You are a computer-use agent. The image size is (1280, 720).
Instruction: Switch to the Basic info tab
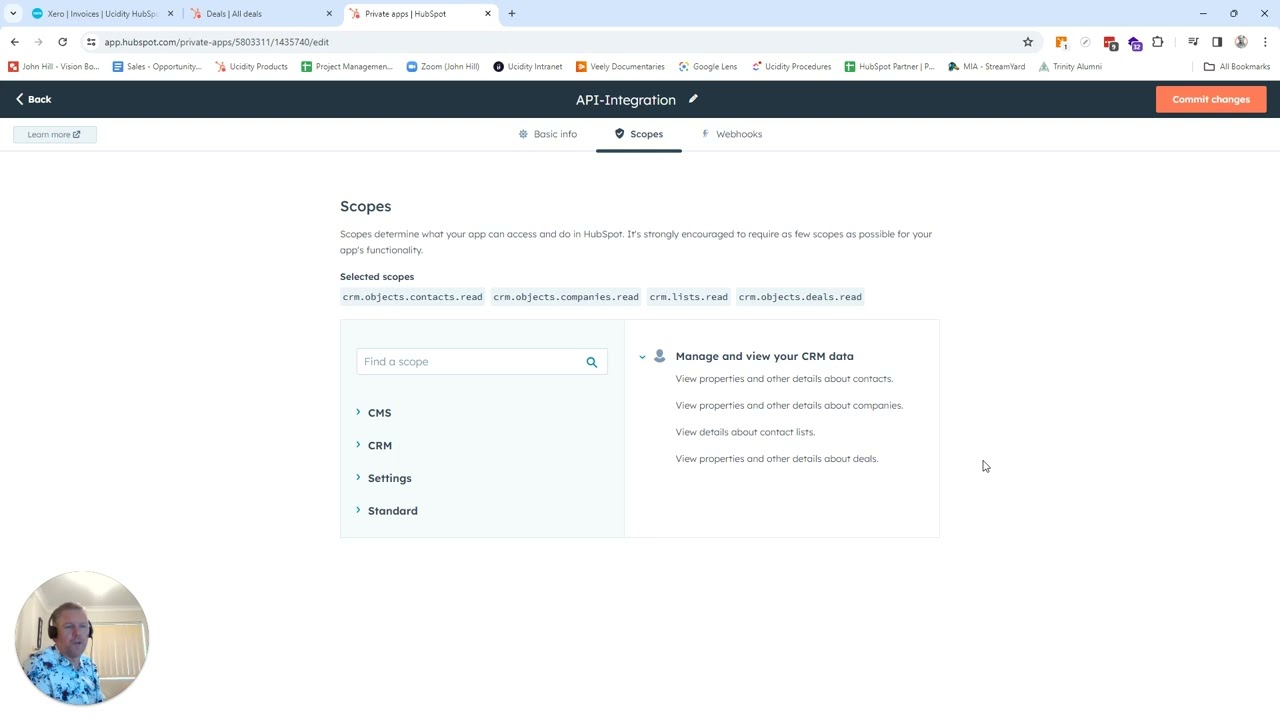pyautogui.click(x=547, y=134)
